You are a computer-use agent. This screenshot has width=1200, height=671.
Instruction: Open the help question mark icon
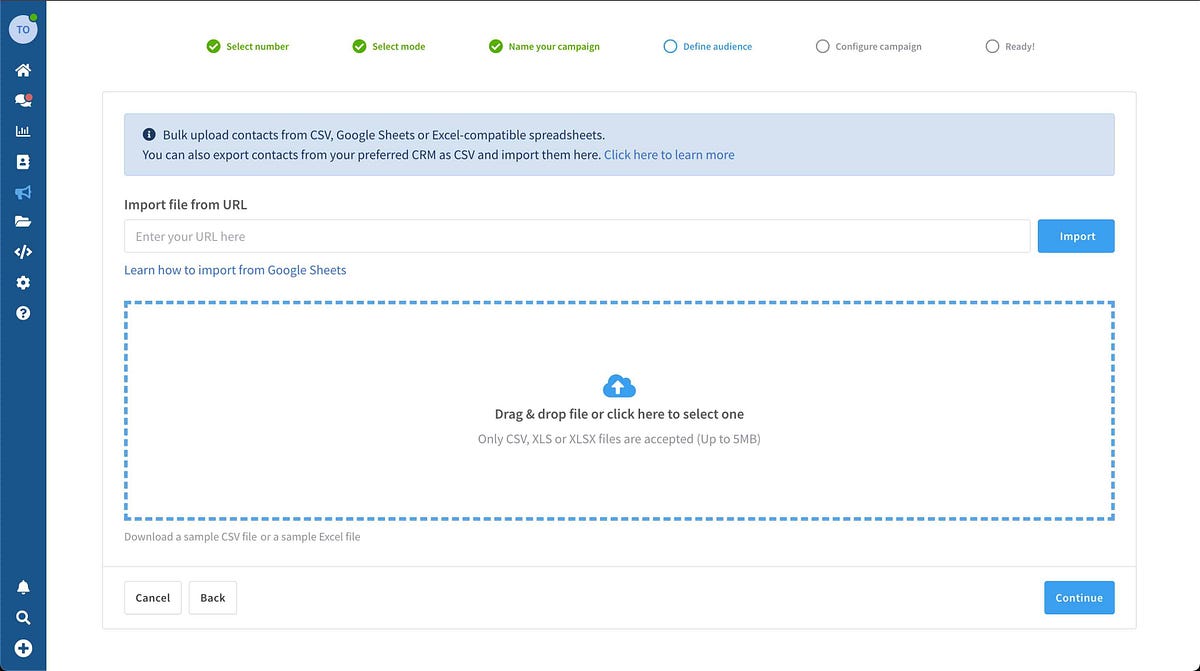[23, 313]
